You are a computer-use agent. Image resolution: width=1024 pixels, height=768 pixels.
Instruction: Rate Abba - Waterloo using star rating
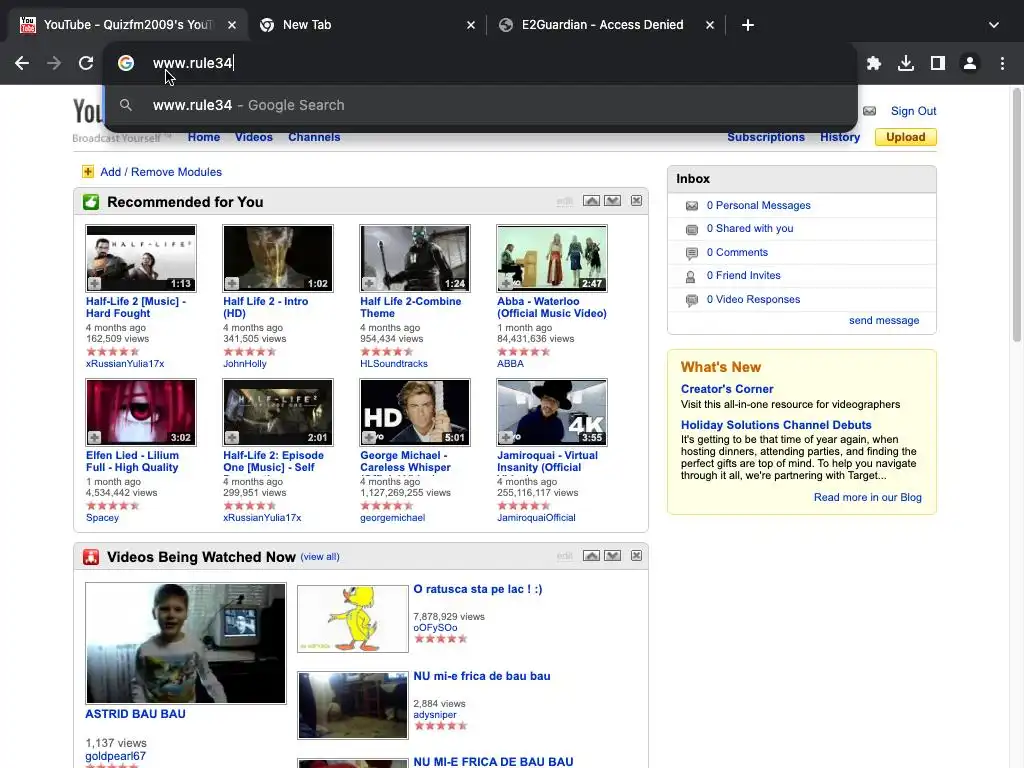(524, 351)
